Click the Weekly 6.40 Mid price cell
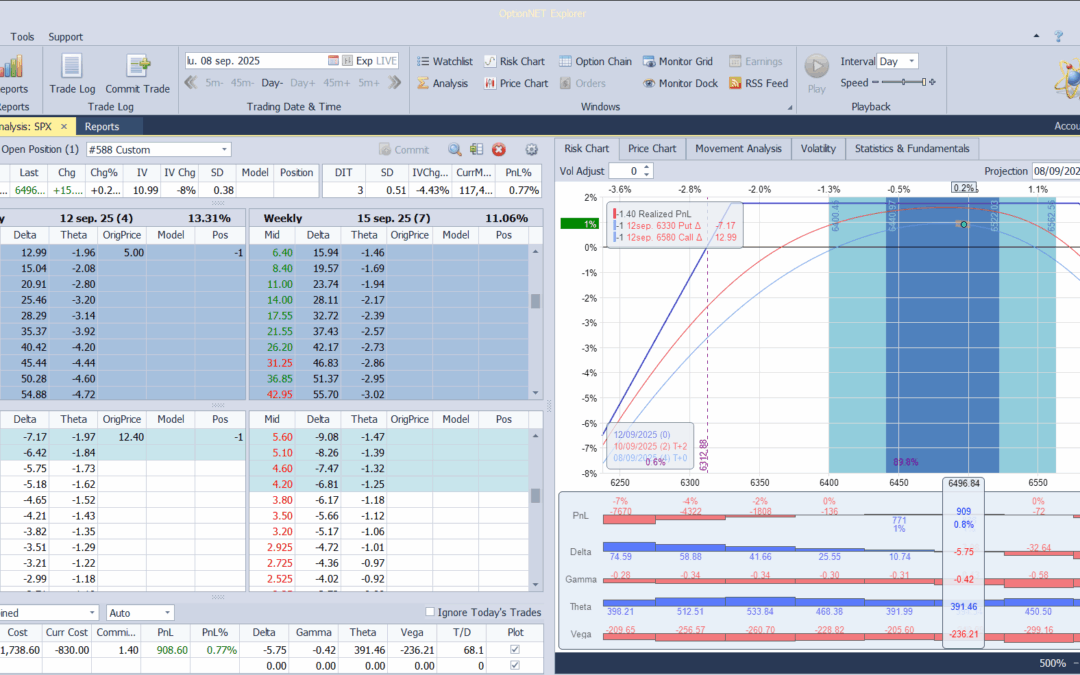Screen dimensions: 1080x675 [x=272, y=252]
